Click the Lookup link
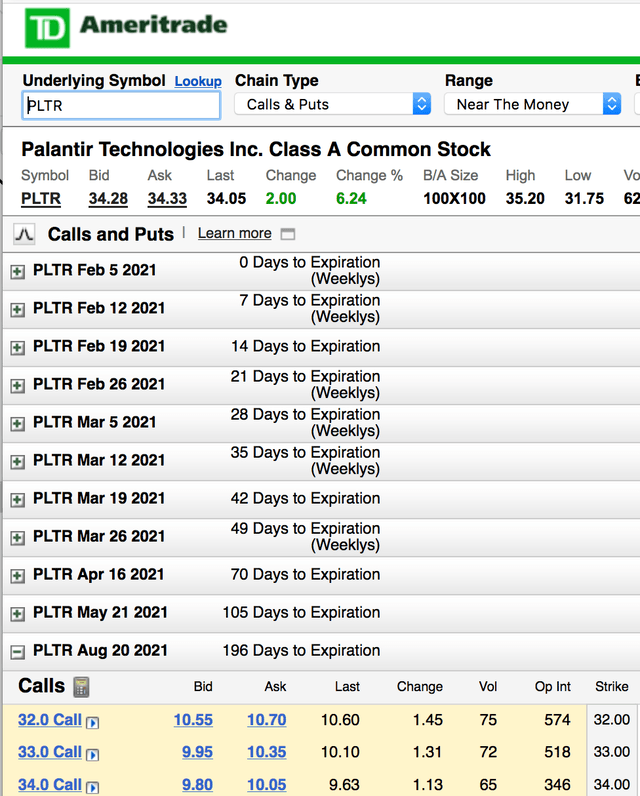 198,81
